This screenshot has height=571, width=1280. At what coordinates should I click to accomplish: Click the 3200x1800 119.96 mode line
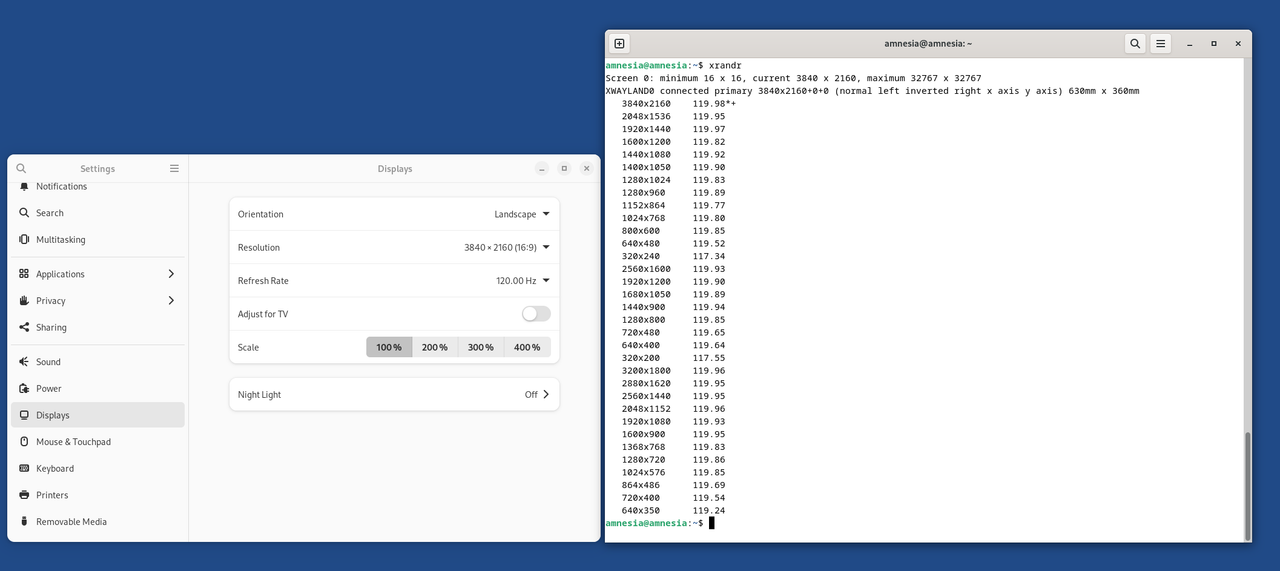point(673,371)
